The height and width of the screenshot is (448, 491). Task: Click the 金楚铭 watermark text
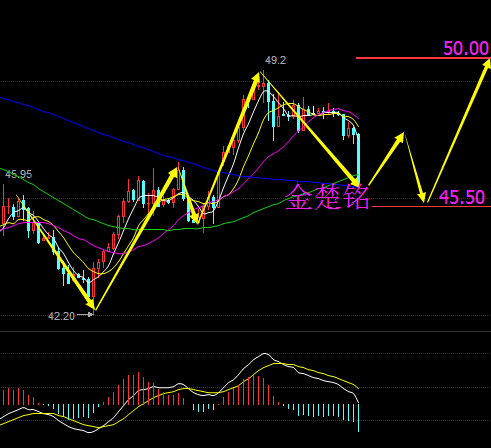pyautogui.click(x=327, y=197)
